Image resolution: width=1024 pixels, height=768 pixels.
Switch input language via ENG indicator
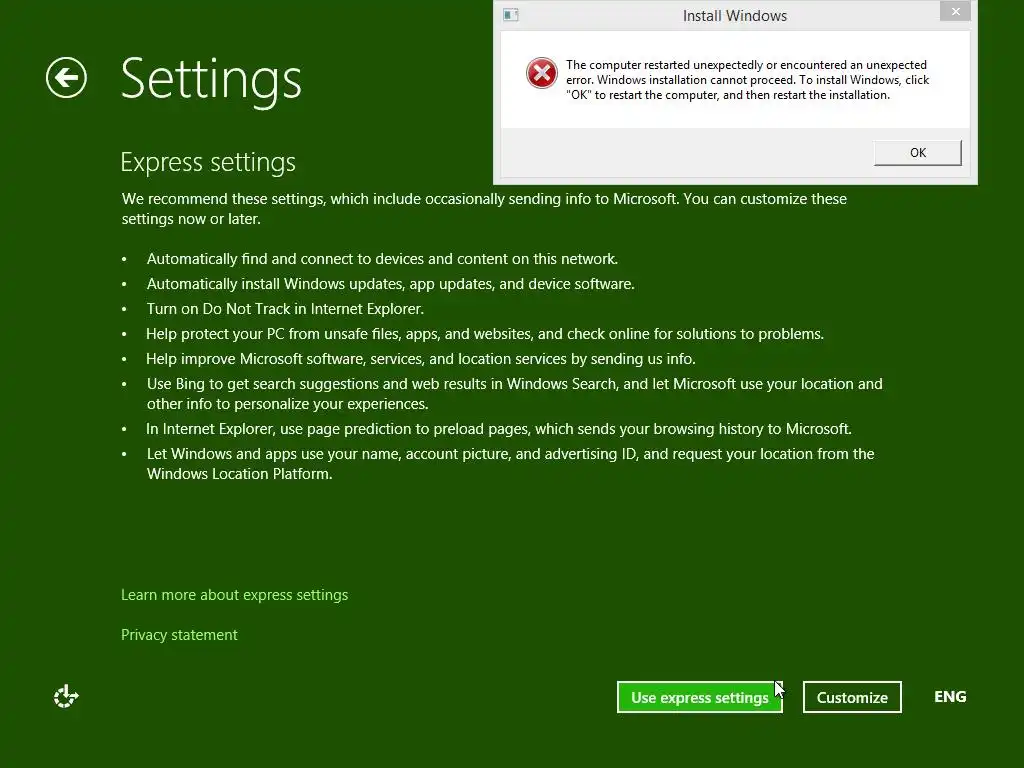click(950, 697)
